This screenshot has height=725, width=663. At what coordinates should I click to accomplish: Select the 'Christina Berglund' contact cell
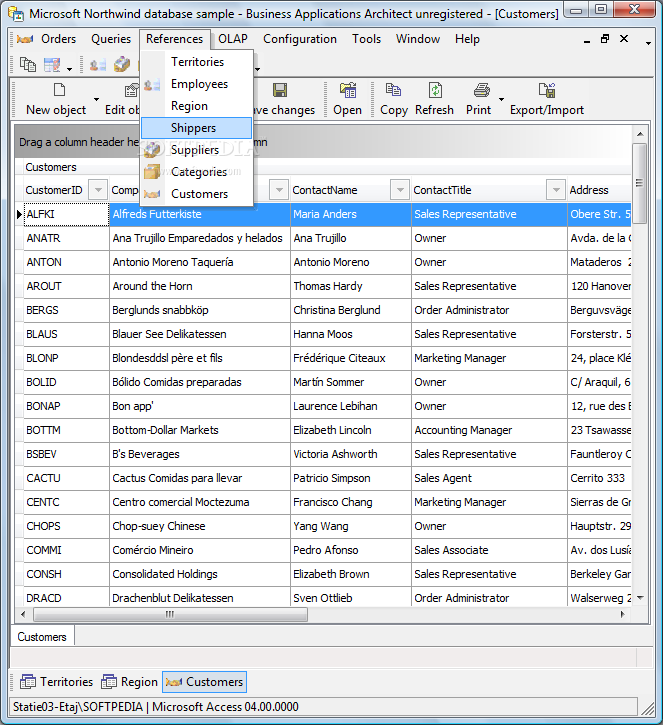(351, 310)
